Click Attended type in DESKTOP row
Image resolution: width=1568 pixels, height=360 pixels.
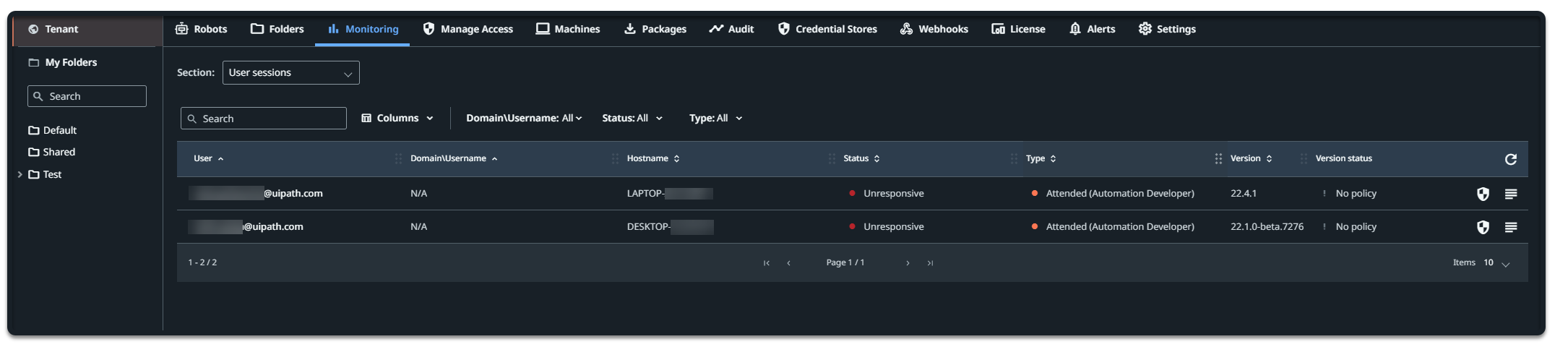1120,226
